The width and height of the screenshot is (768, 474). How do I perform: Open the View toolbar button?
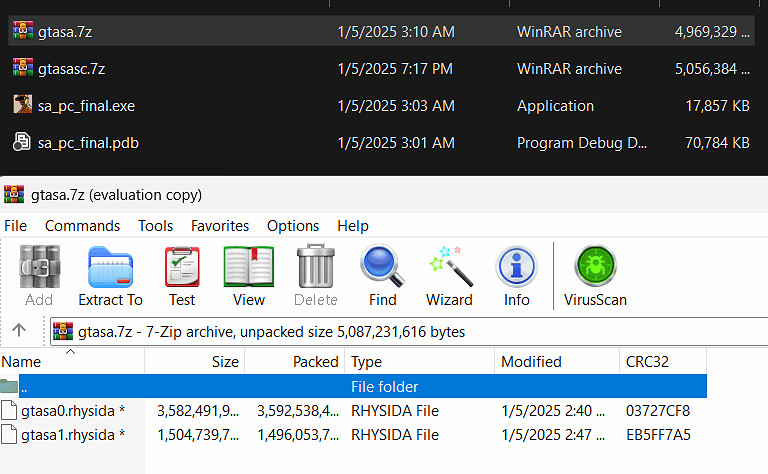(x=249, y=276)
